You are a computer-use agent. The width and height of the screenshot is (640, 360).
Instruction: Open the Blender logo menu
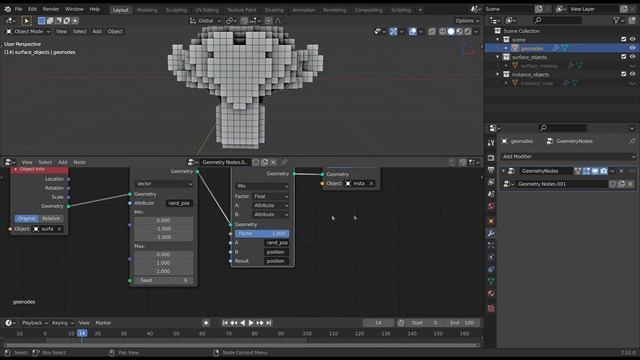tap(7, 9)
